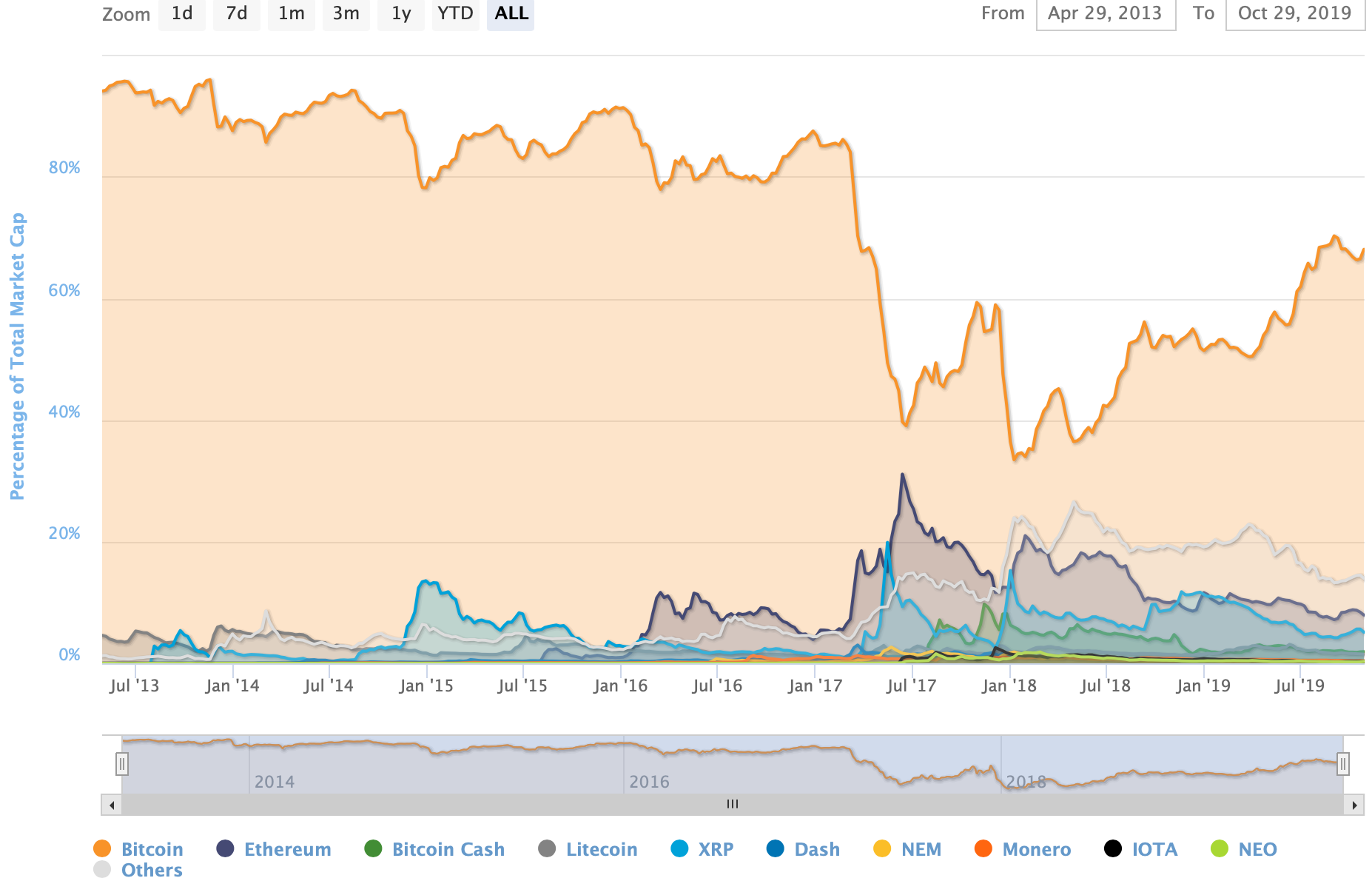1372x878 pixels.
Task: Choose the YTD zoom option
Action: pos(455,13)
